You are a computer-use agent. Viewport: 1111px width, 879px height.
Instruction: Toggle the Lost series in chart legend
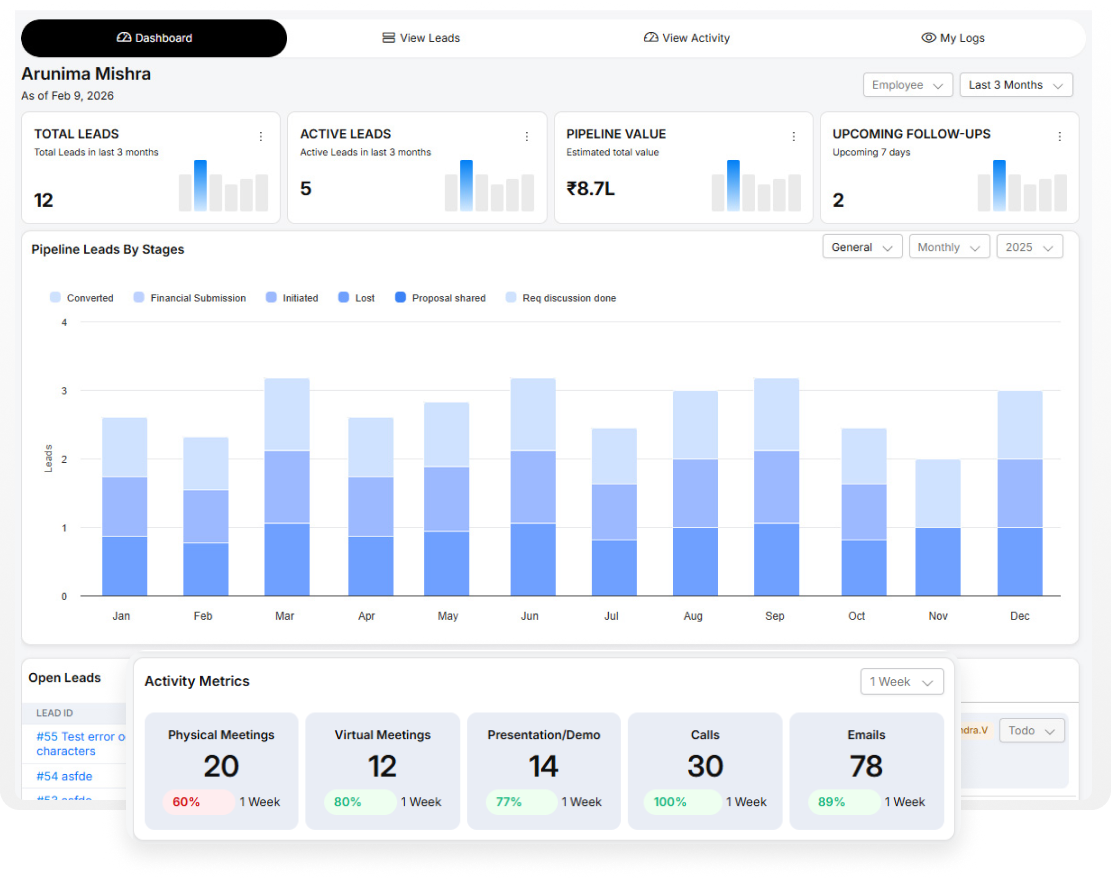(x=356, y=298)
